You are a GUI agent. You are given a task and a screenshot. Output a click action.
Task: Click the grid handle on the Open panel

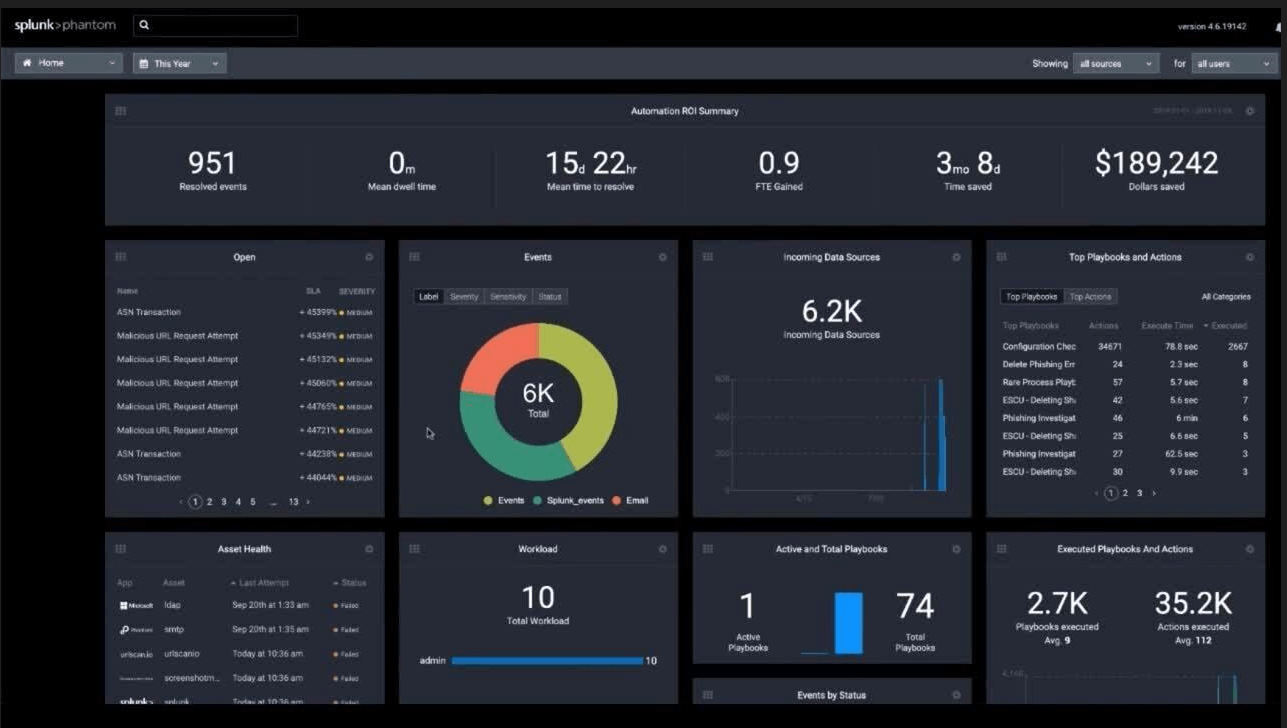(120, 257)
